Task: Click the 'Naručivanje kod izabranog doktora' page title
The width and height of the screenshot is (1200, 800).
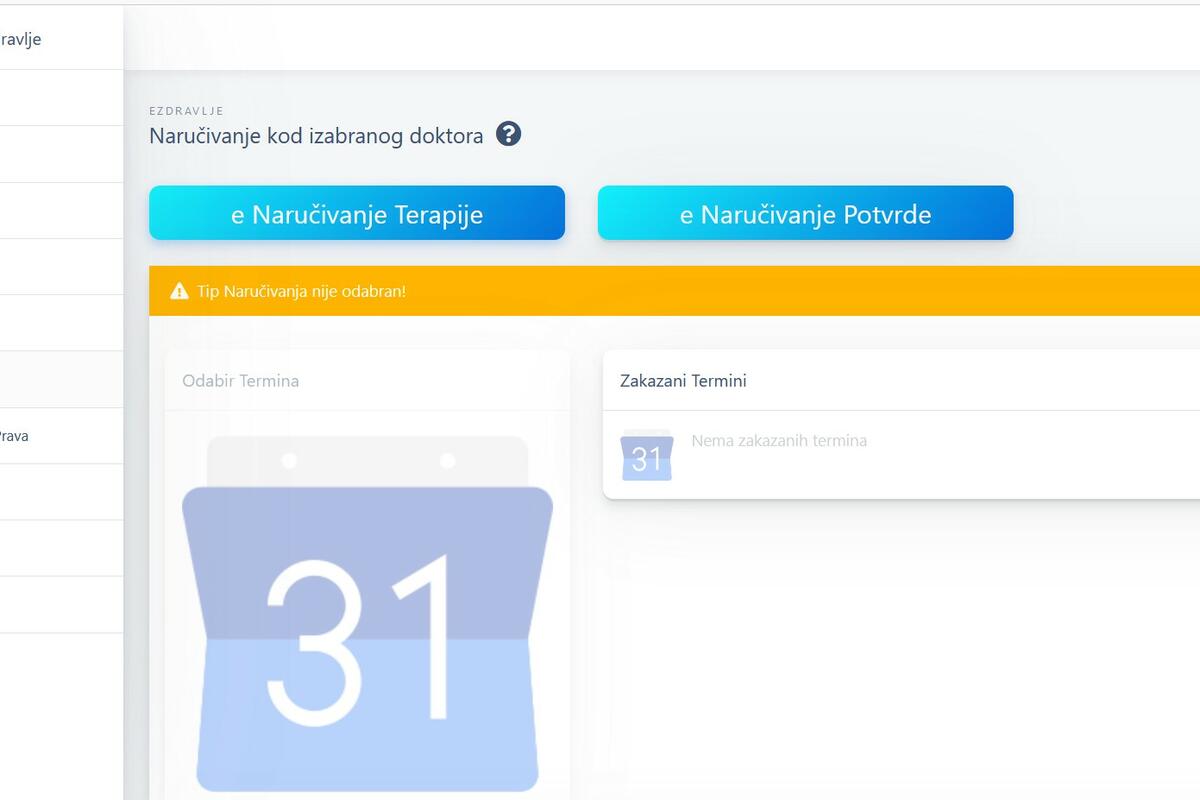Action: [x=316, y=136]
